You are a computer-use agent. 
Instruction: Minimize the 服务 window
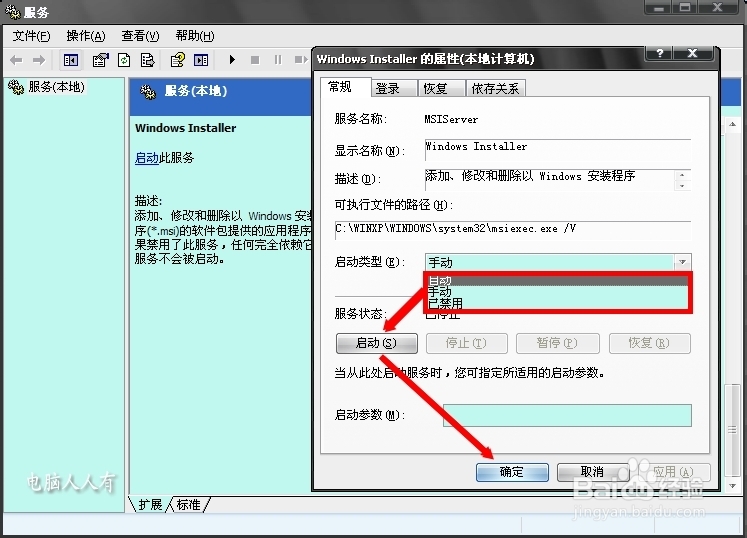click(x=659, y=8)
